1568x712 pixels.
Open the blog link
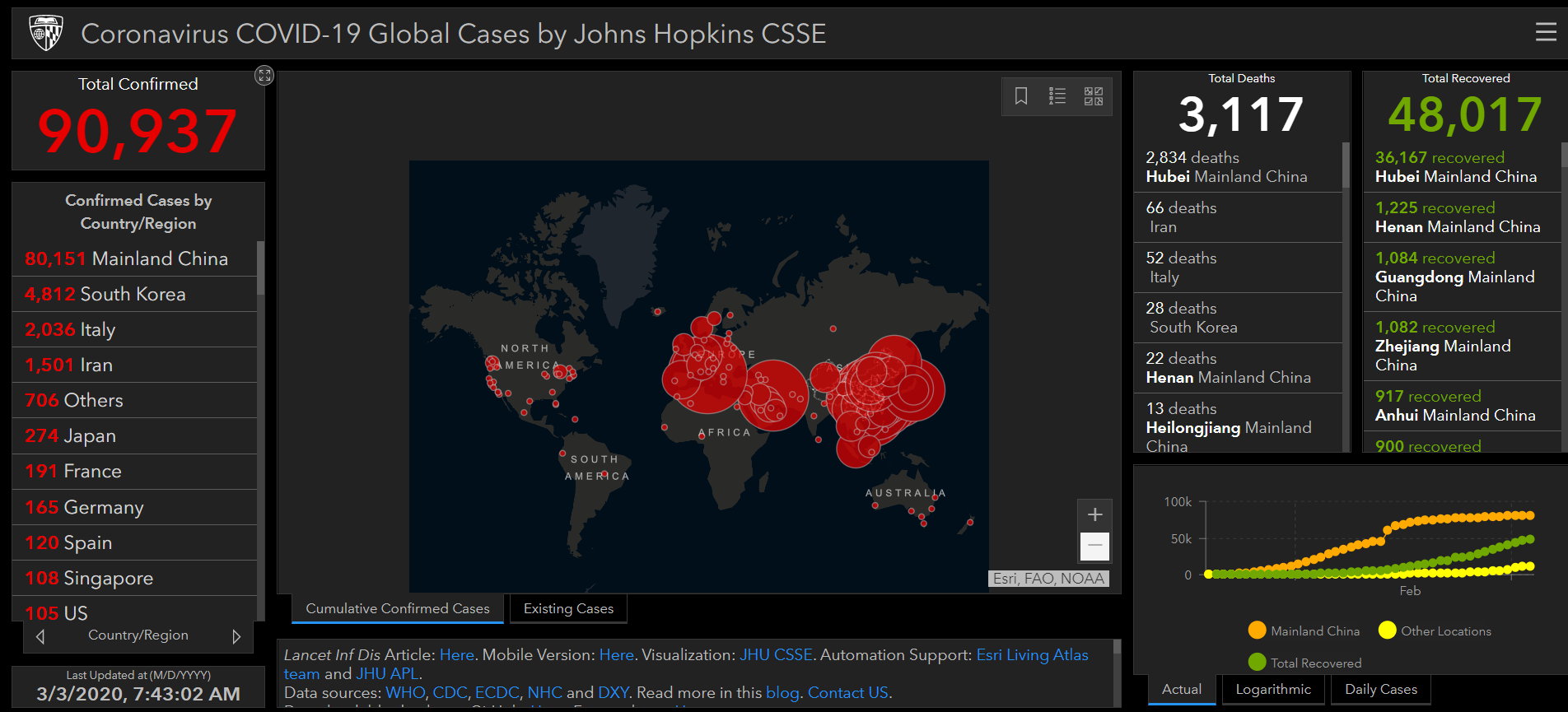click(x=782, y=692)
